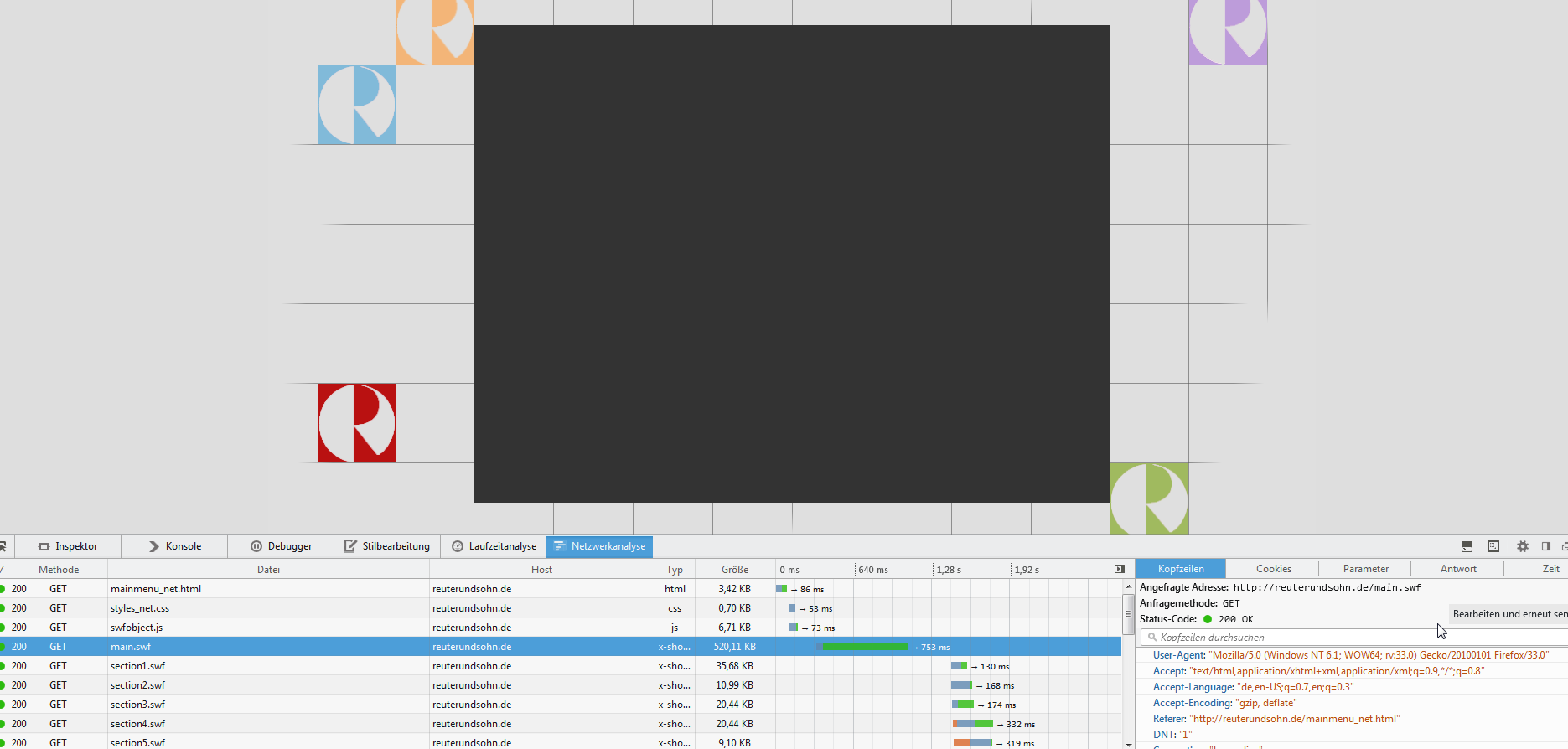The width and height of the screenshot is (1568, 749).
Task: Activate the element picker arrow icon
Action: [3, 546]
